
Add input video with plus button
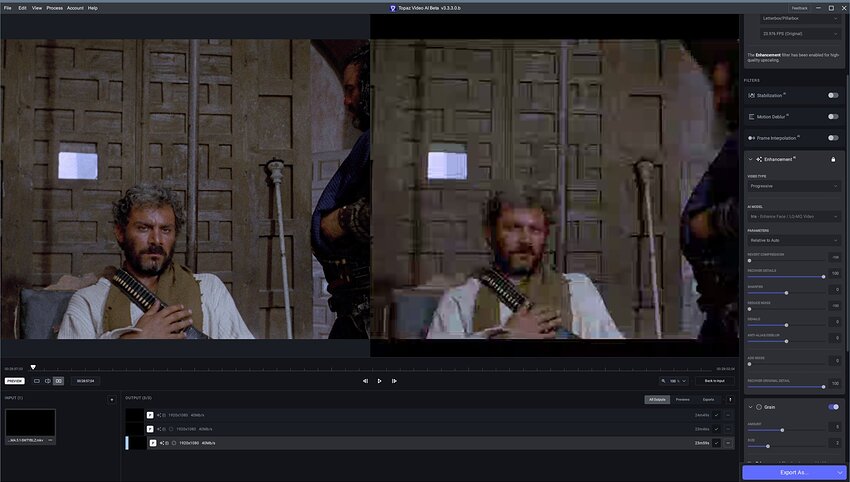click(x=112, y=400)
